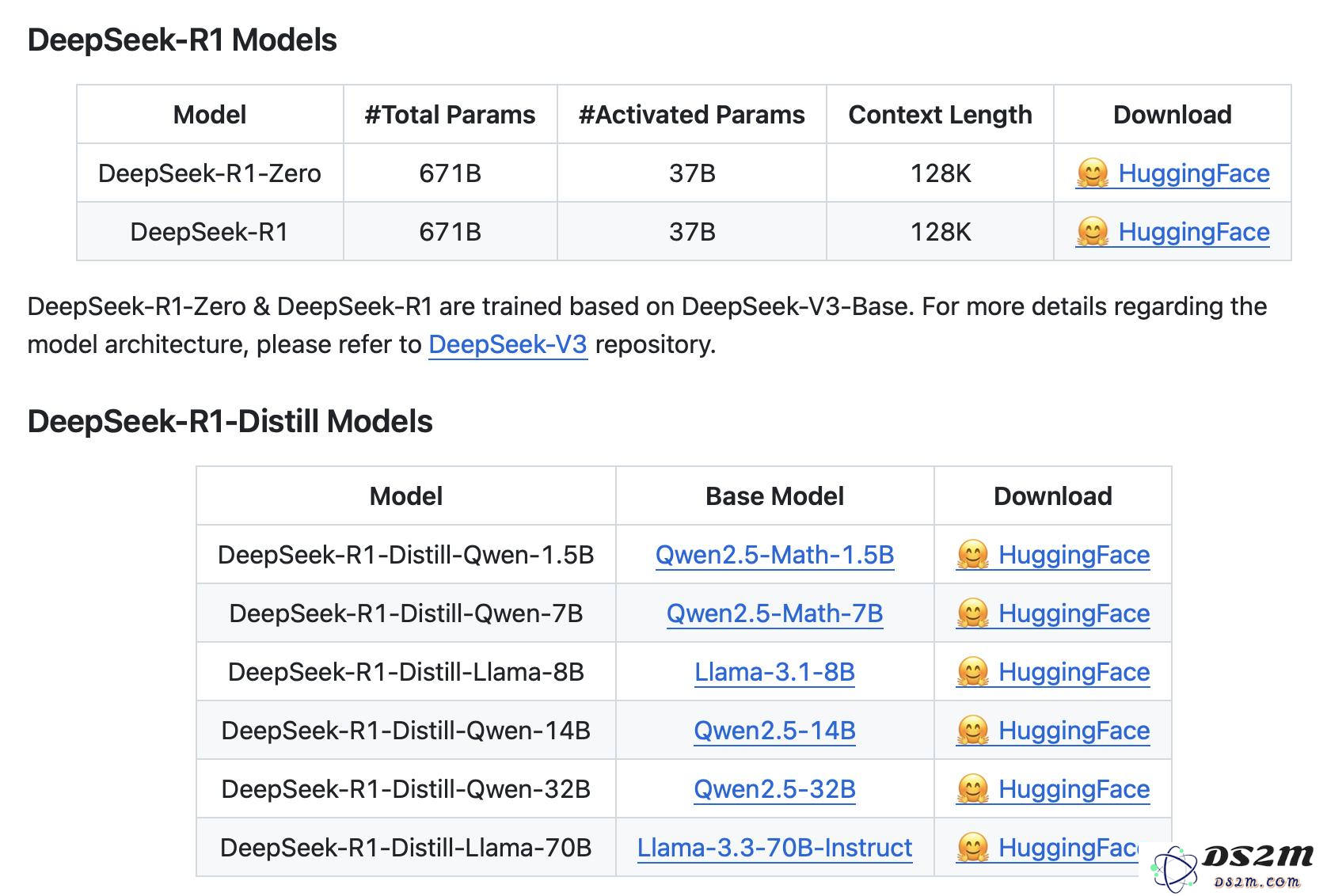The image size is (1327, 896).
Task: Select the DeepSeek-R1-Distill-Qwen-7B cell
Action: [406, 613]
